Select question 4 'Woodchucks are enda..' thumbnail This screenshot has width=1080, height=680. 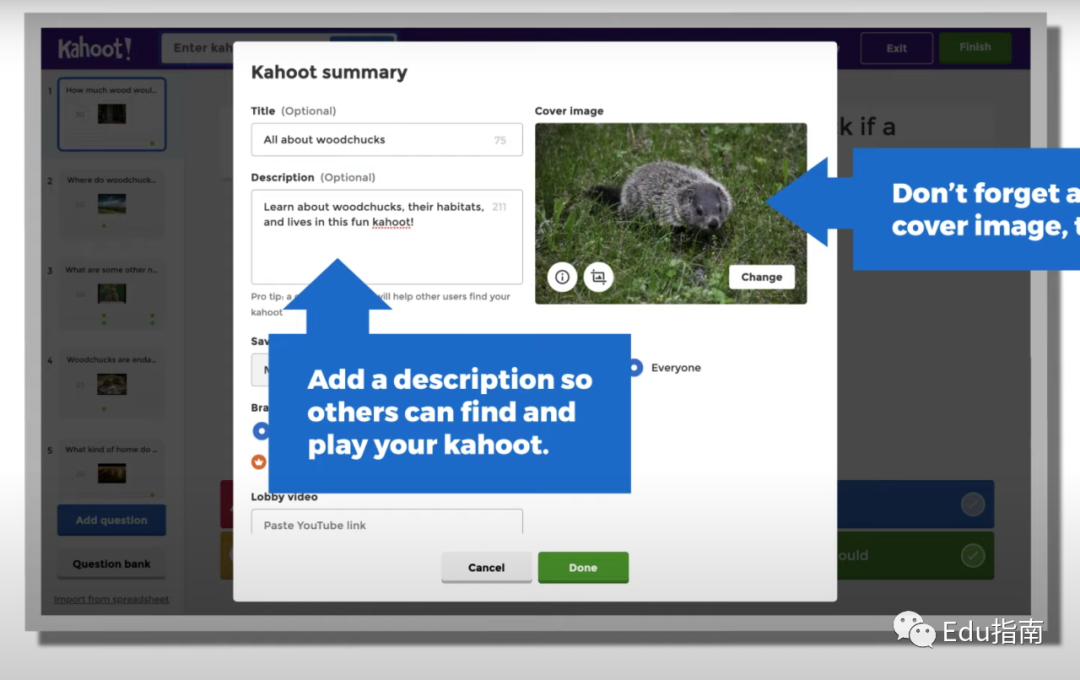[x=112, y=384]
